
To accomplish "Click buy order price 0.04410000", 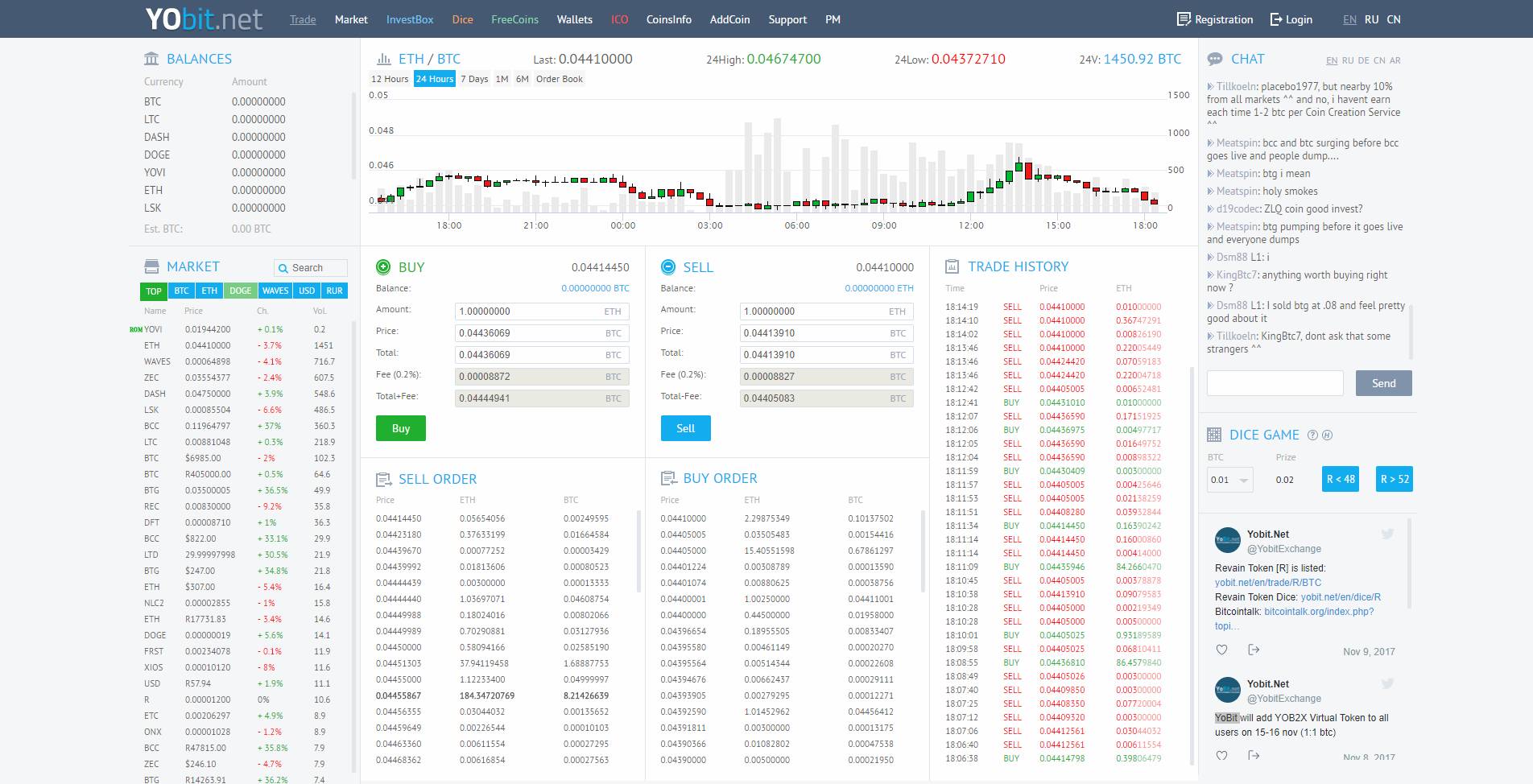I will tap(684, 518).
